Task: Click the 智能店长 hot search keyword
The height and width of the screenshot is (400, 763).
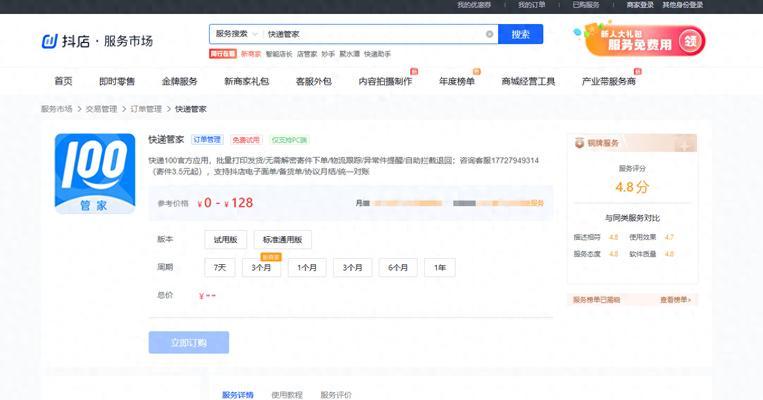Action: [279, 54]
